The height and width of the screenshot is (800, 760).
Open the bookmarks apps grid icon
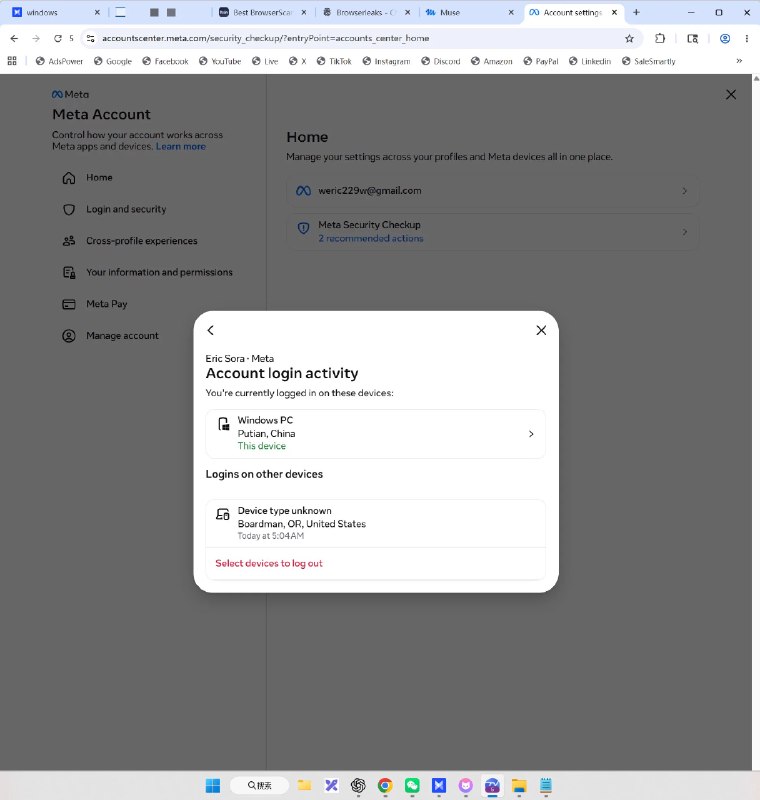pyautogui.click(x=12, y=61)
